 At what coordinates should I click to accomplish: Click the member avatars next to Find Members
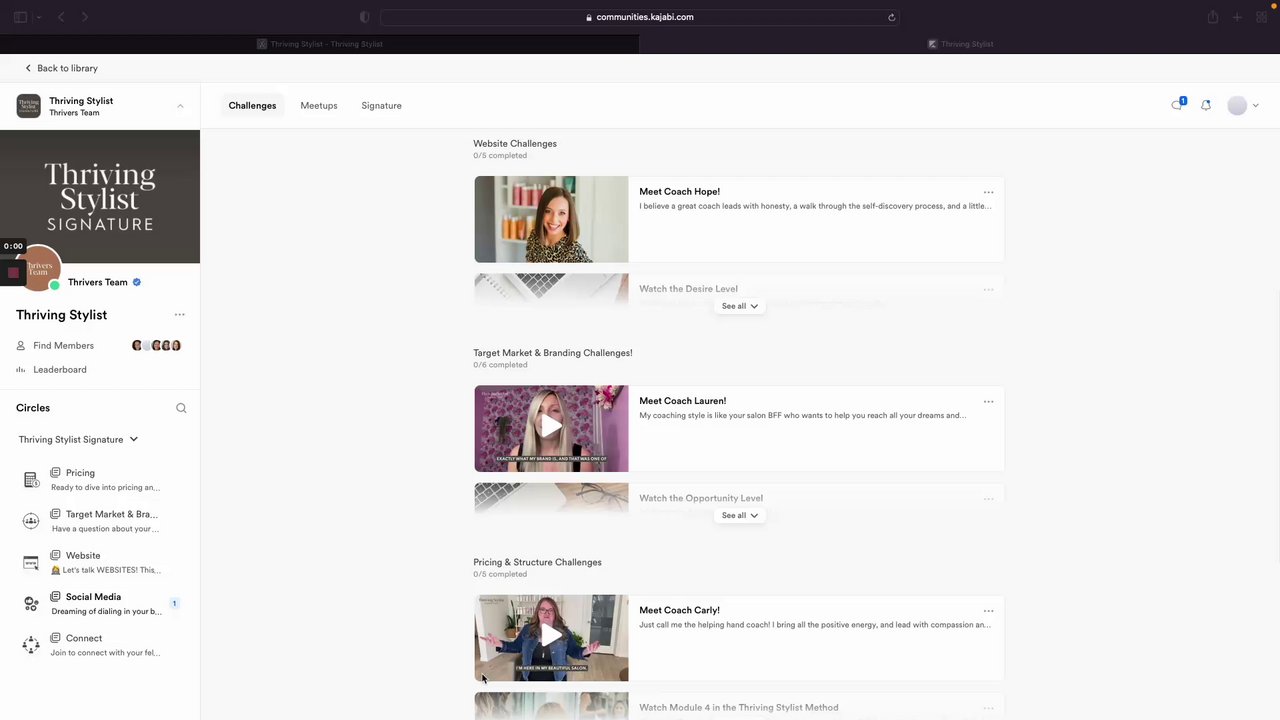157,346
